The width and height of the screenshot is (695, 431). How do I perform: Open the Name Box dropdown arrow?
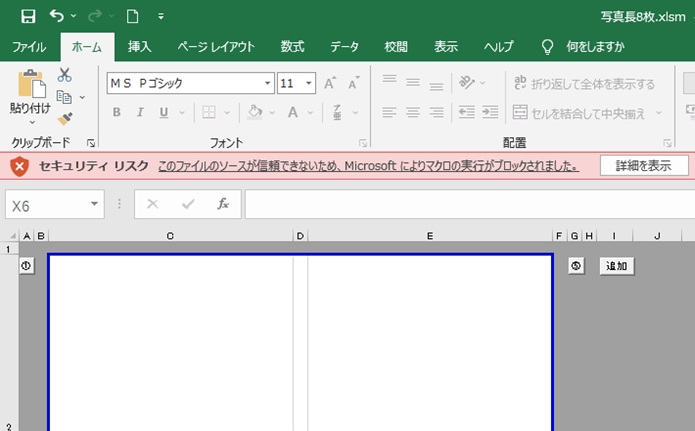[95, 204]
